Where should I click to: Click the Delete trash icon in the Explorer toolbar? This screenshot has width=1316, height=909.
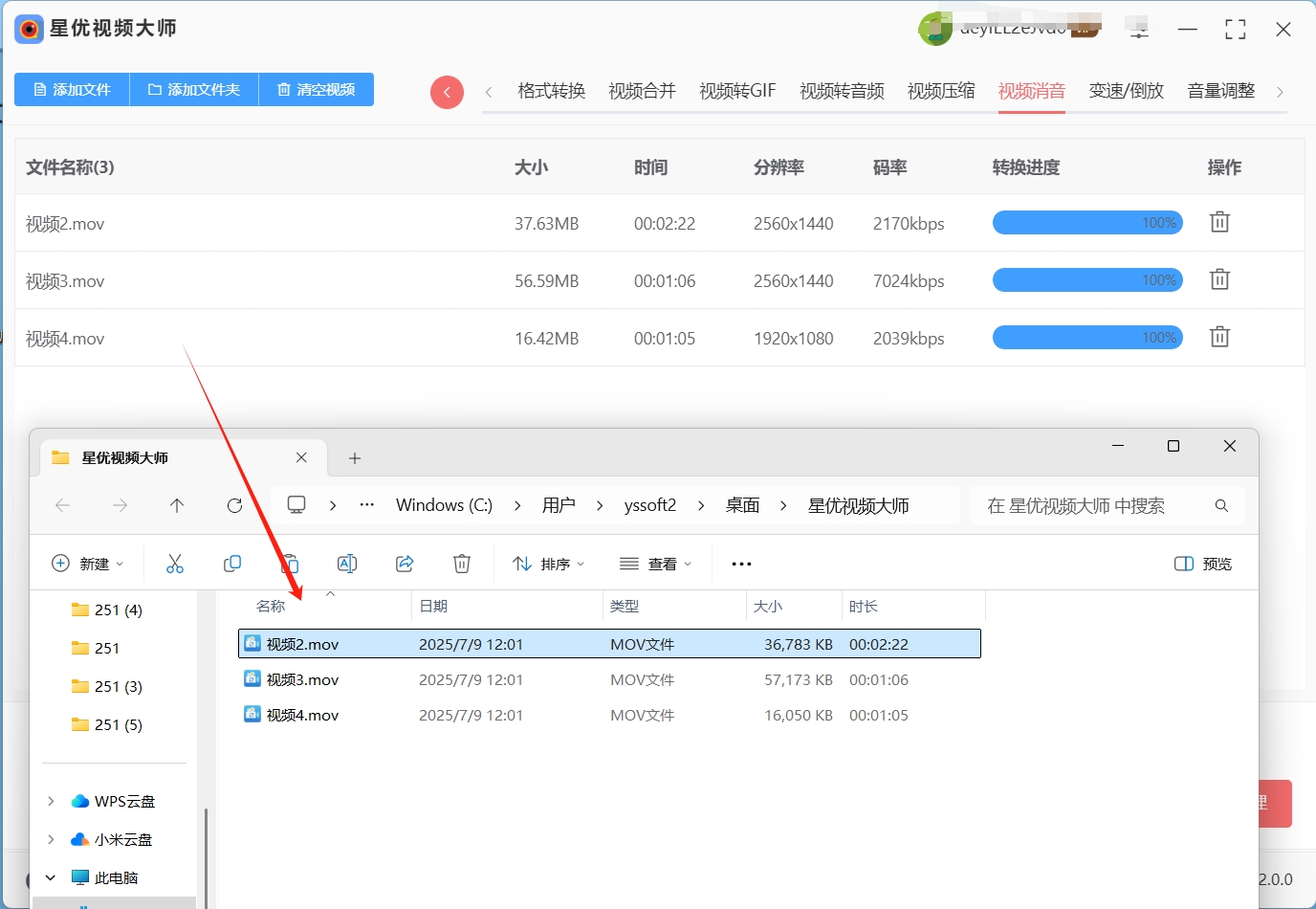pyautogui.click(x=462, y=564)
